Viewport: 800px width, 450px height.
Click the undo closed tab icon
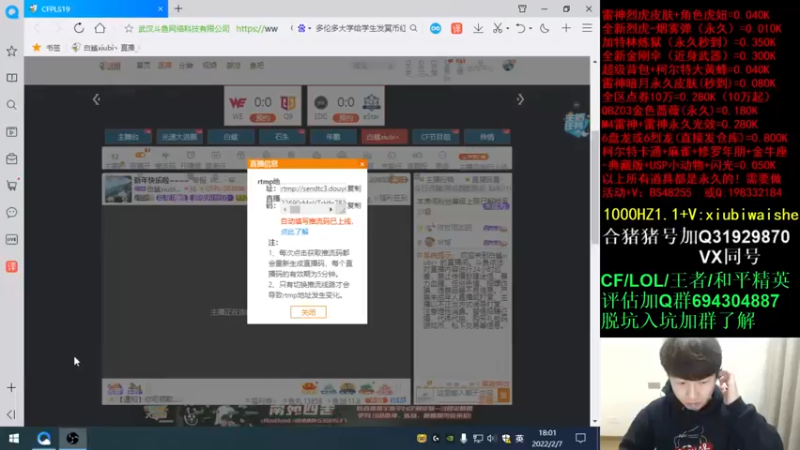tap(520, 29)
